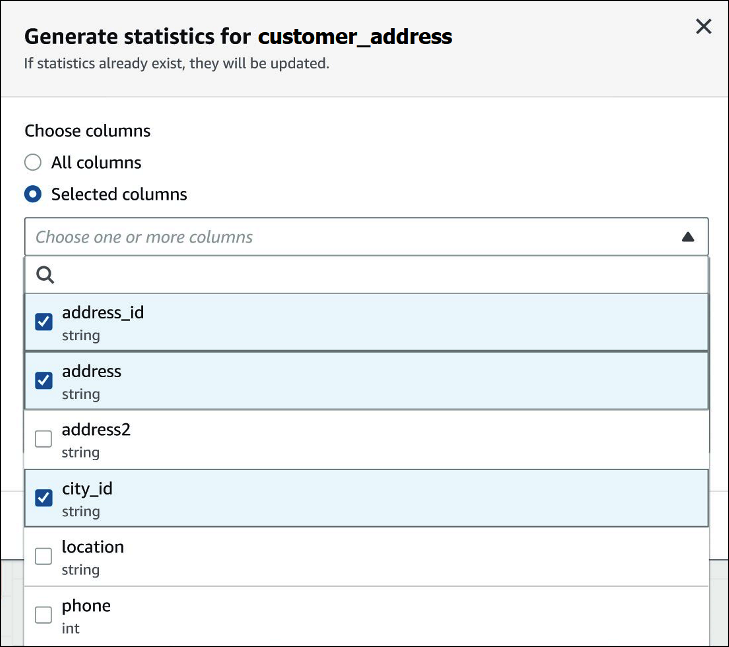Click the city_id option name
729x647 pixels.
pyautogui.click(x=87, y=488)
